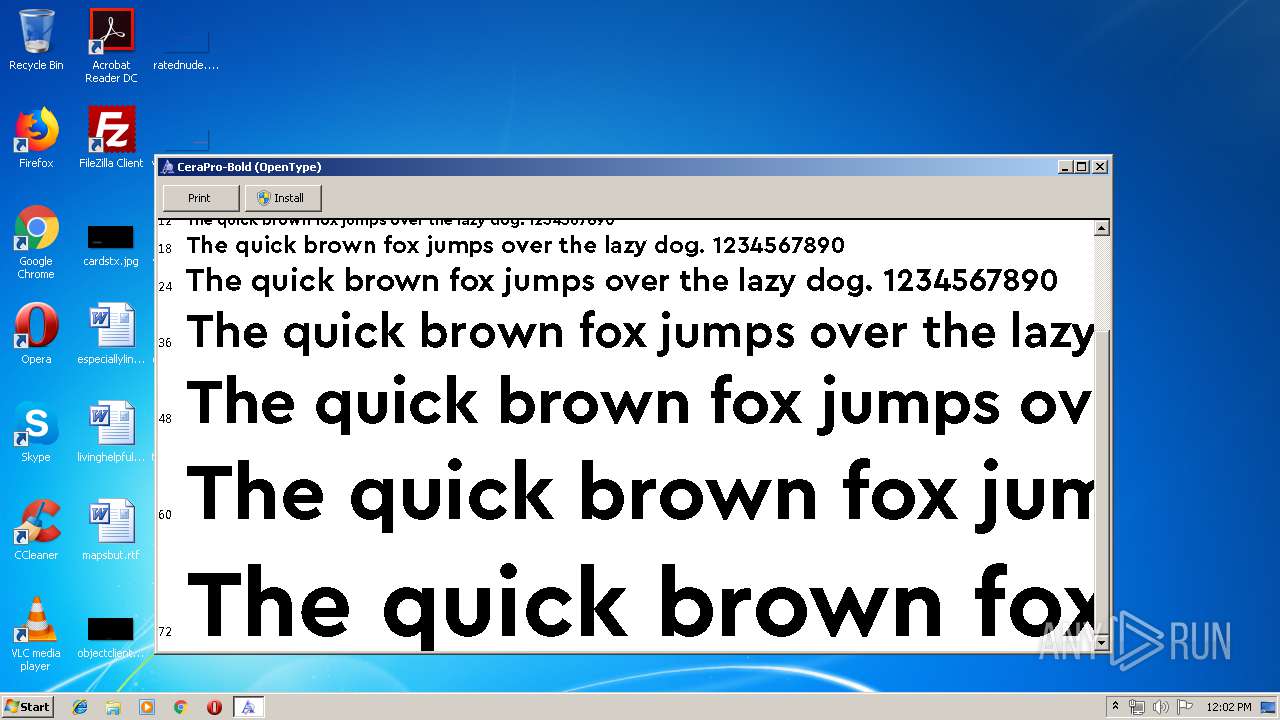
Task: Click the 60 point sample text line
Action: [x=640, y=494]
